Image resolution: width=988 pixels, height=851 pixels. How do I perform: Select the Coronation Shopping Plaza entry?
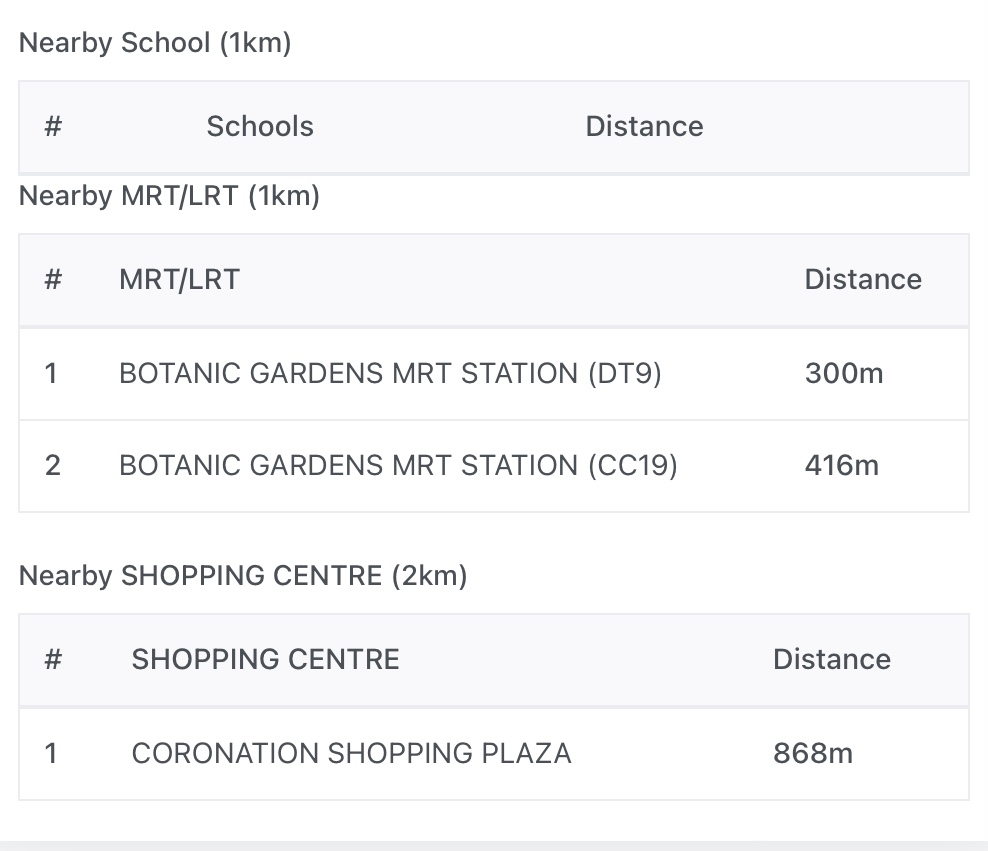pyautogui.click(x=351, y=754)
